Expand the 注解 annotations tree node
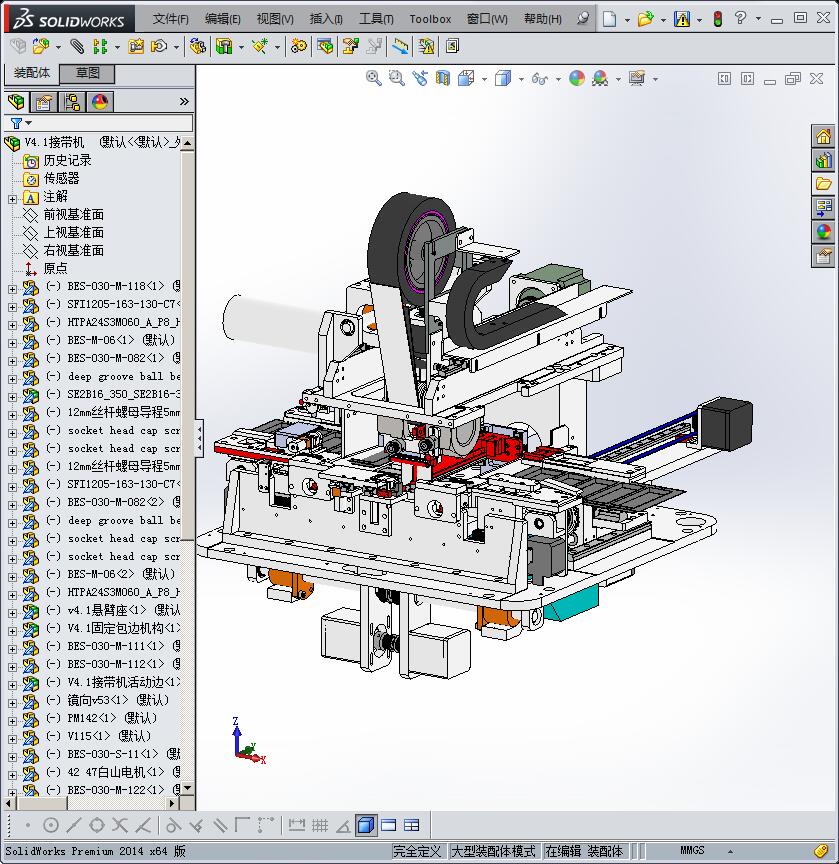Screen dimensions: 839x864 (12, 197)
